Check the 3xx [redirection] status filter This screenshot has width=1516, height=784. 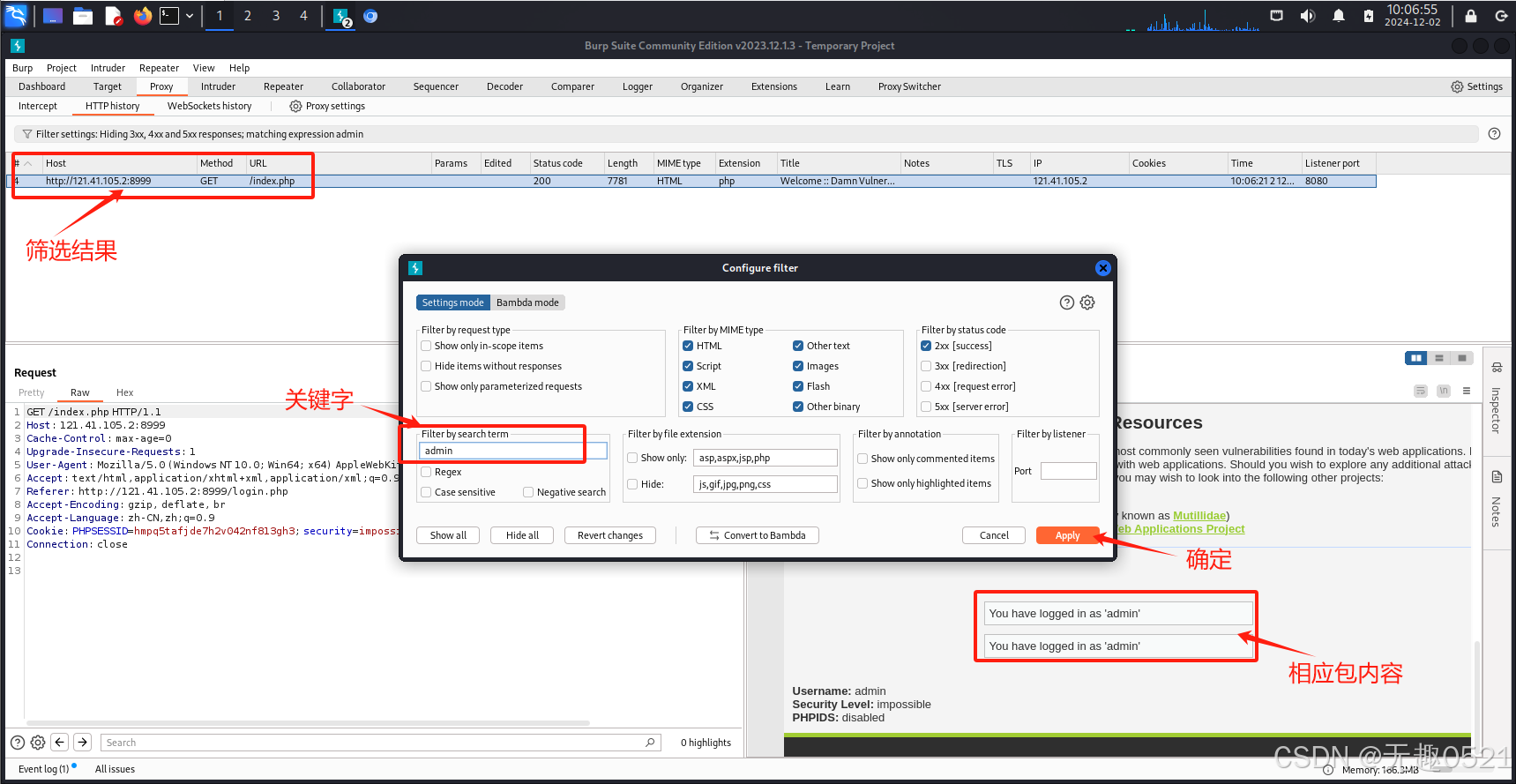(x=926, y=366)
